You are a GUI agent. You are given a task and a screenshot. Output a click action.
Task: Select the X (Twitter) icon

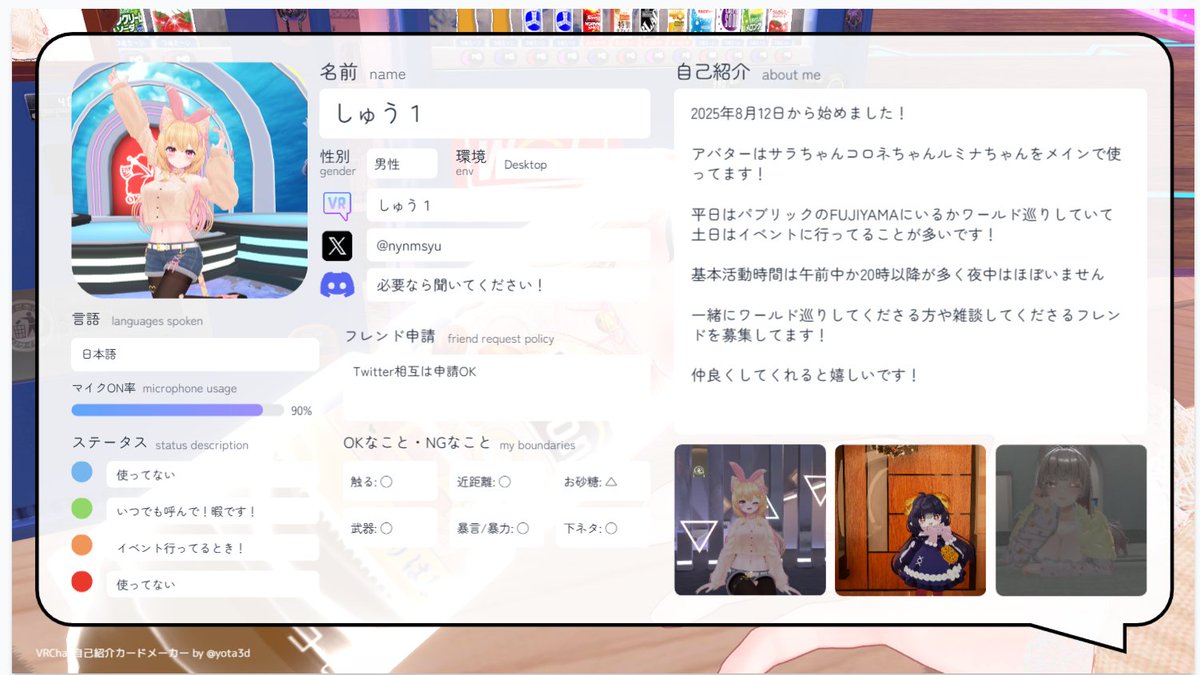pos(337,245)
